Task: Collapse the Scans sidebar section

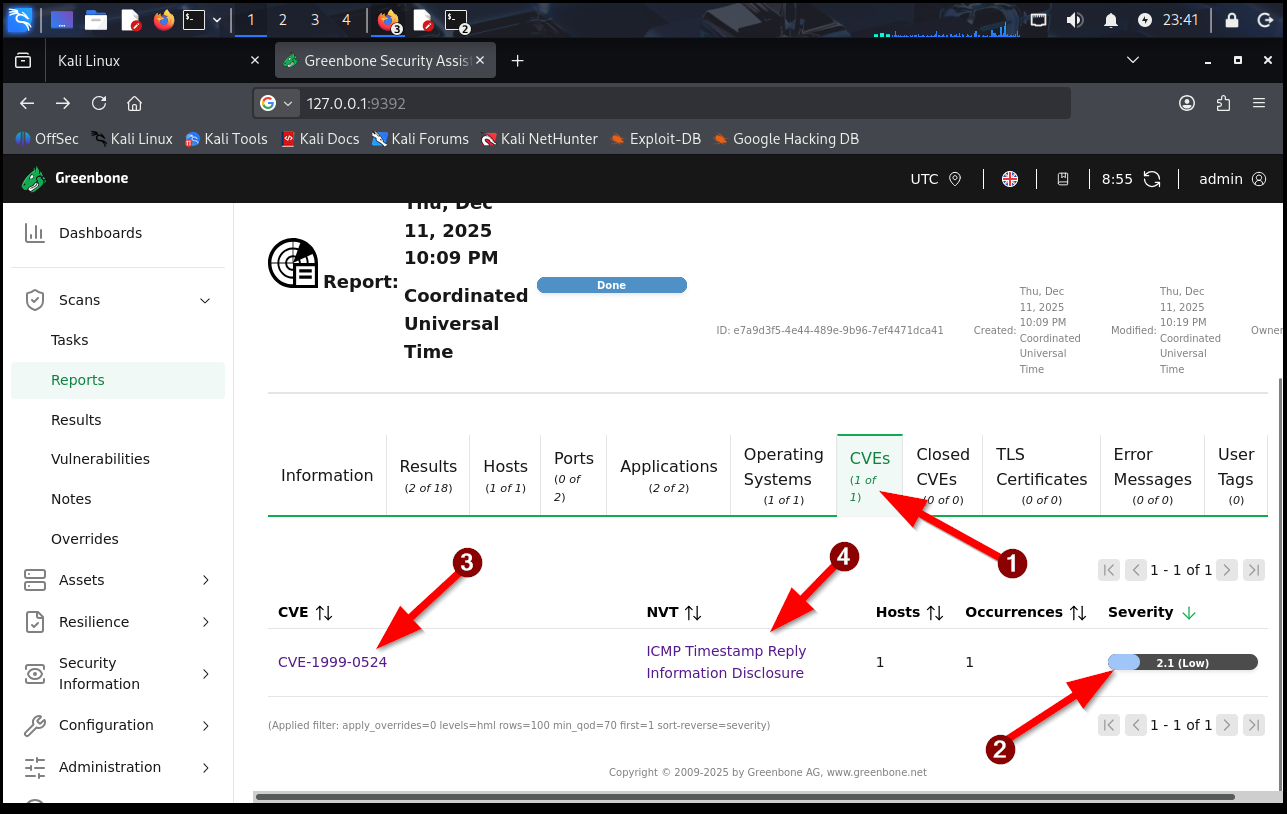Action: tap(205, 300)
